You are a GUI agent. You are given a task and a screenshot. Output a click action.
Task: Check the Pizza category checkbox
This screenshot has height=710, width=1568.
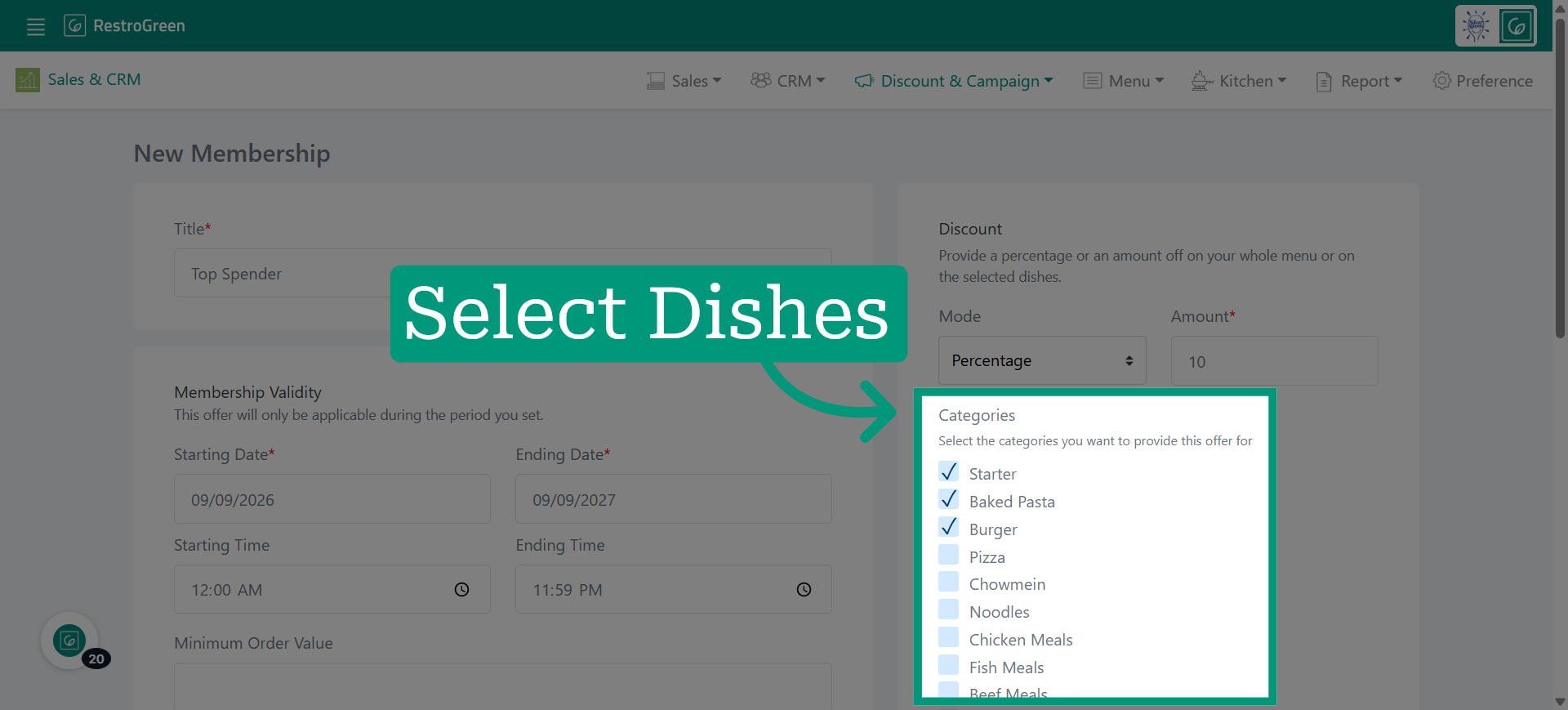pyautogui.click(x=948, y=555)
